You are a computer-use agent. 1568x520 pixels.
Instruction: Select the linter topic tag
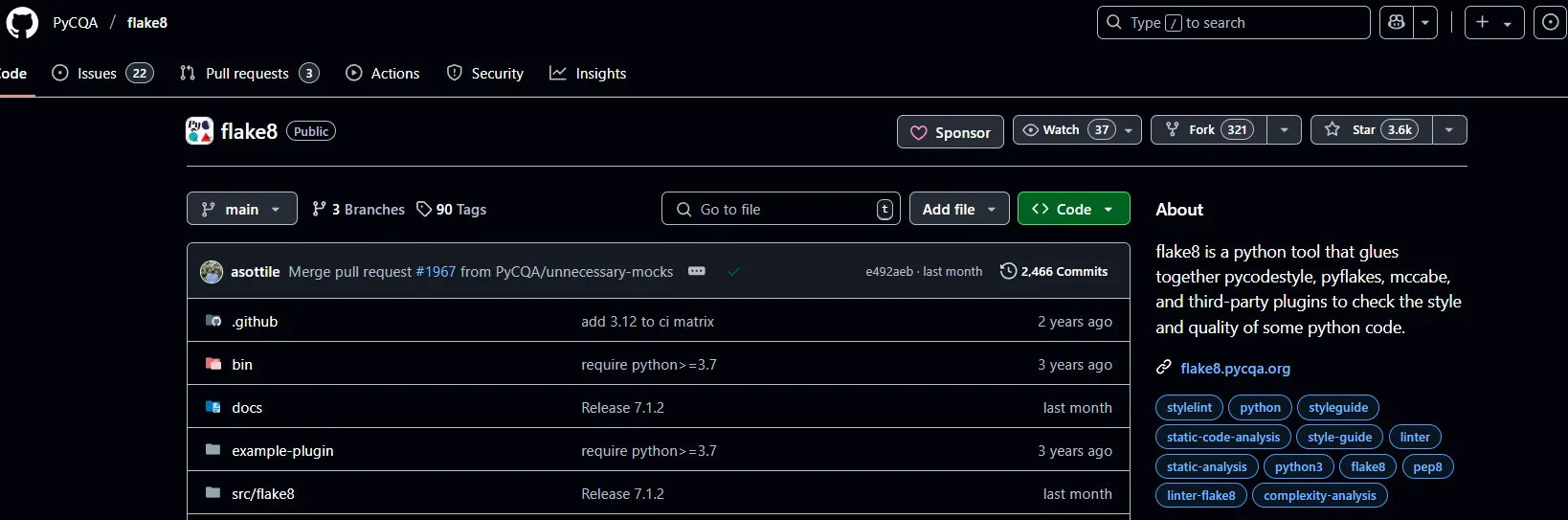click(1415, 438)
